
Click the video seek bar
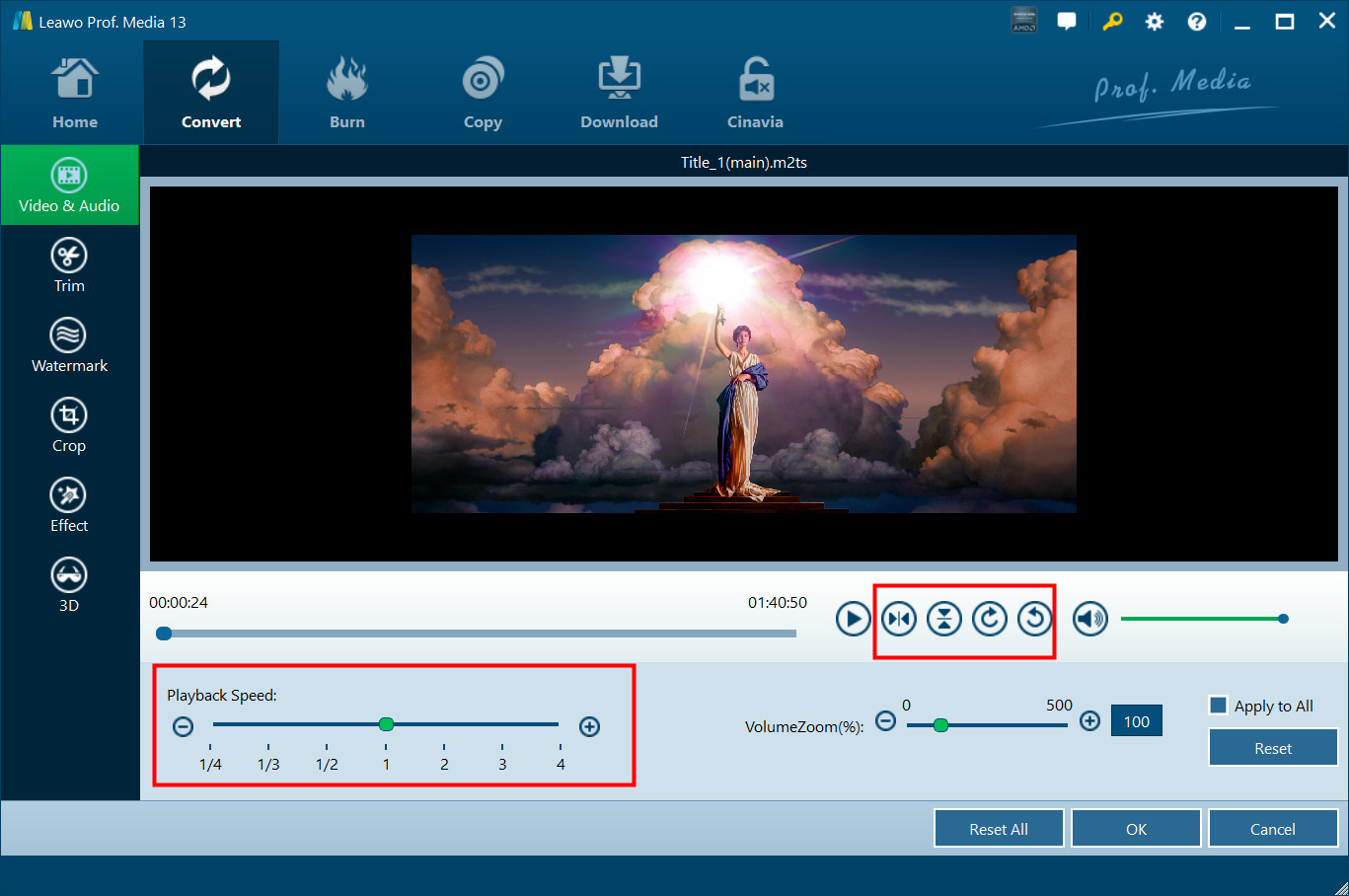(x=477, y=634)
